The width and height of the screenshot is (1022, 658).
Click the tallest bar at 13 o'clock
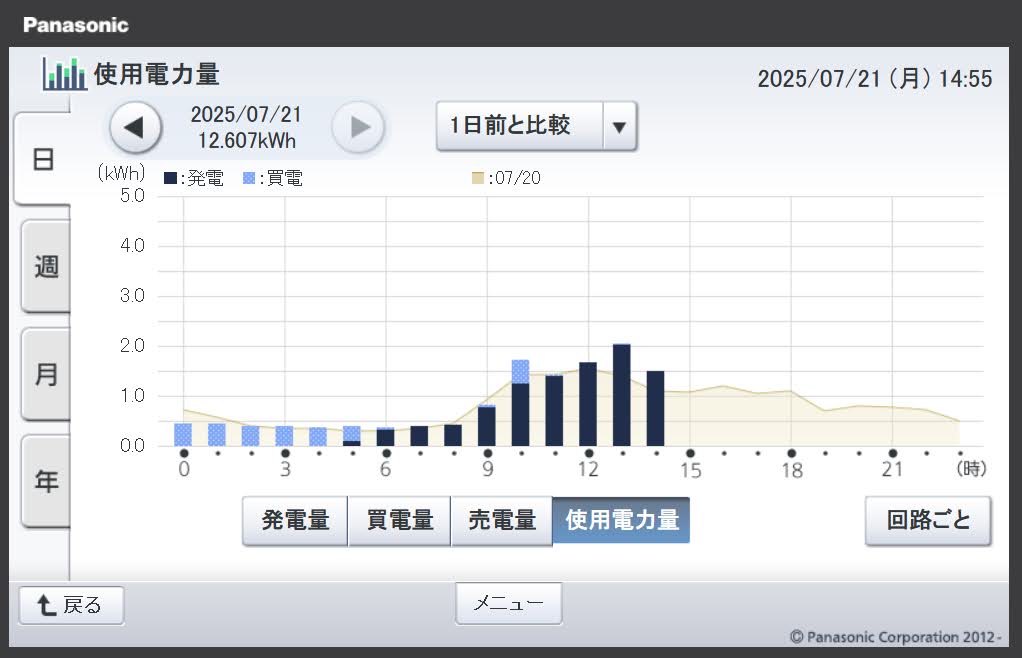click(x=621, y=395)
